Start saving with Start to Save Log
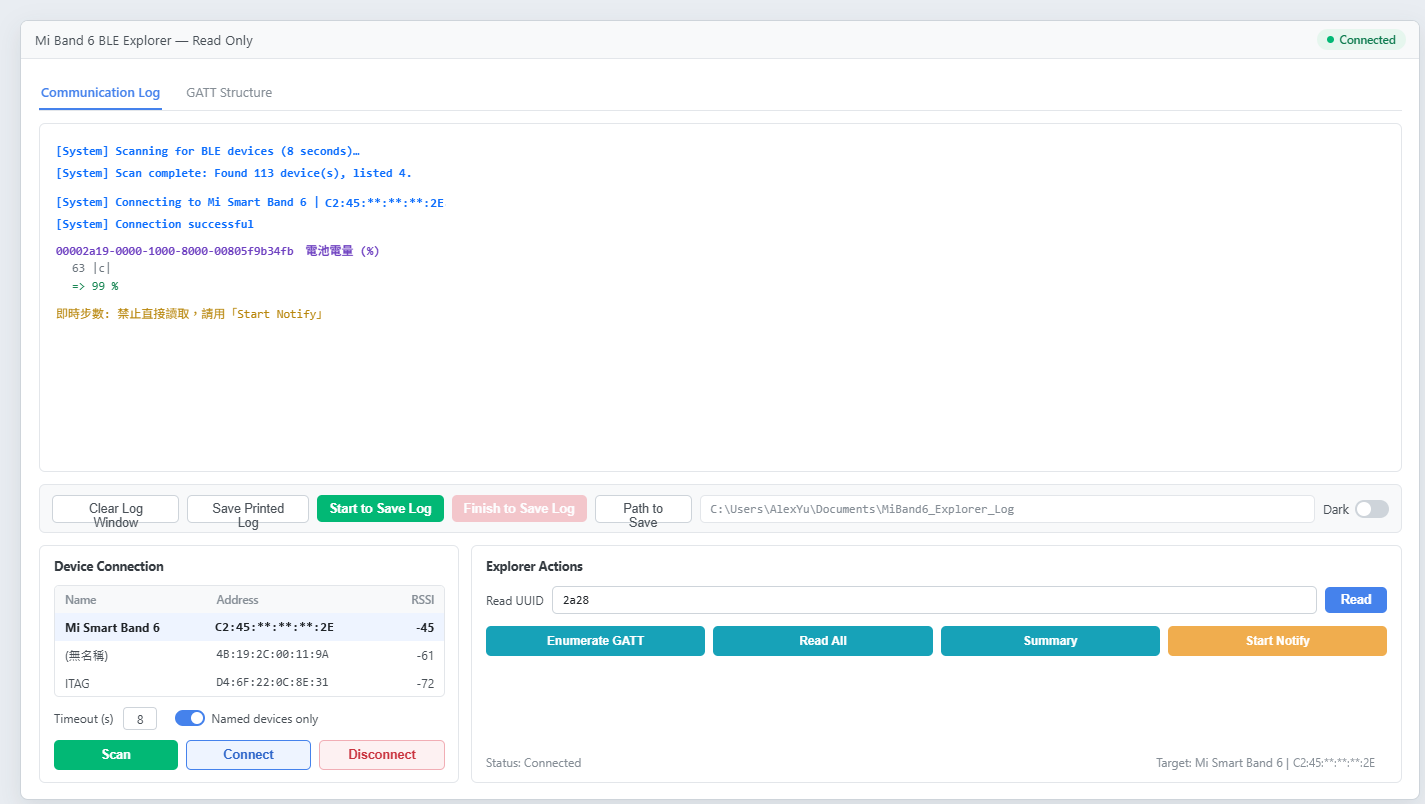Screen dimensions: 1425x804 (380, 509)
